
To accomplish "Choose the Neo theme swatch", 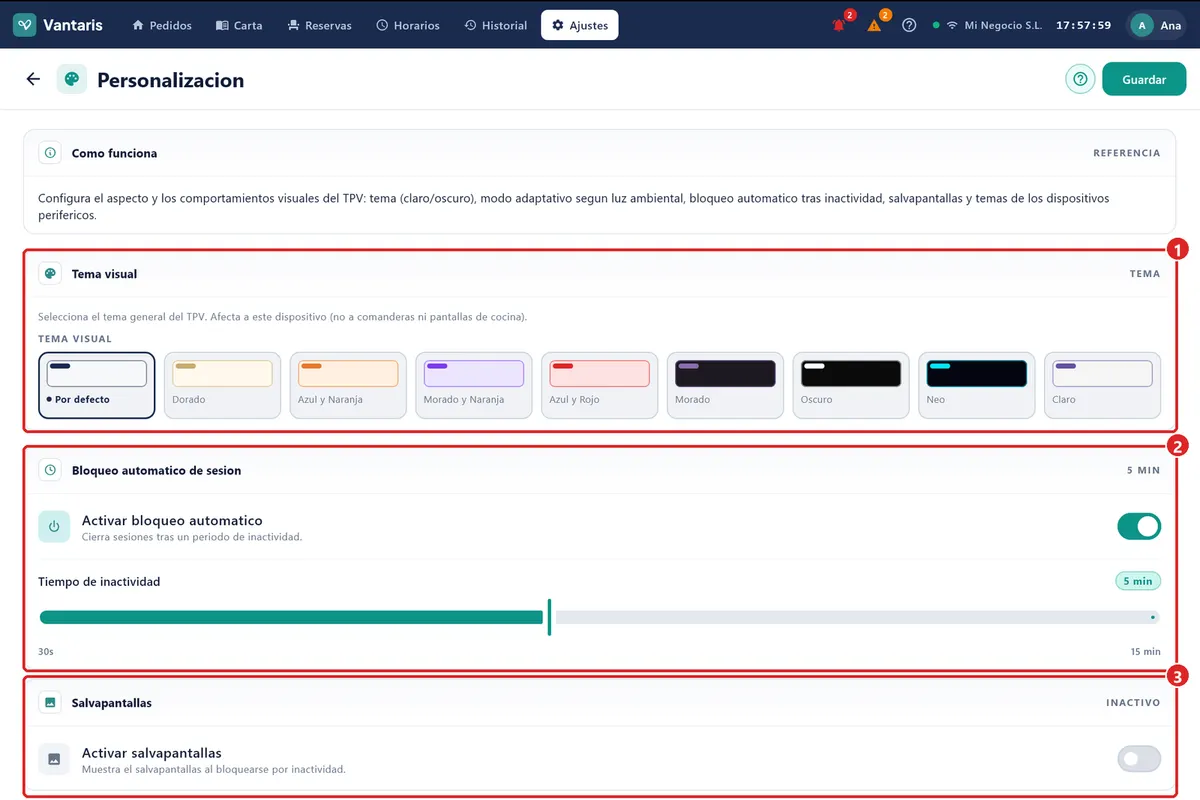I will pyautogui.click(x=976, y=385).
